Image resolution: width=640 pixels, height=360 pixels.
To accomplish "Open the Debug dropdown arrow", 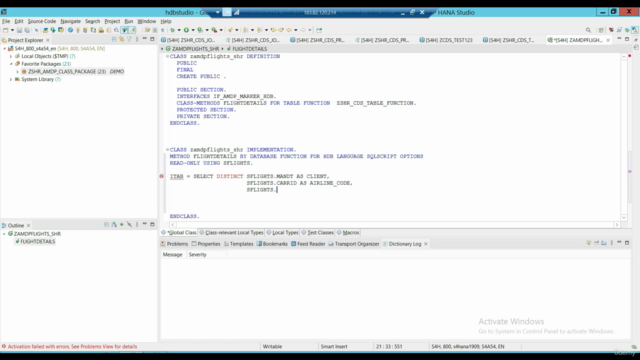I will click(x=179, y=30).
